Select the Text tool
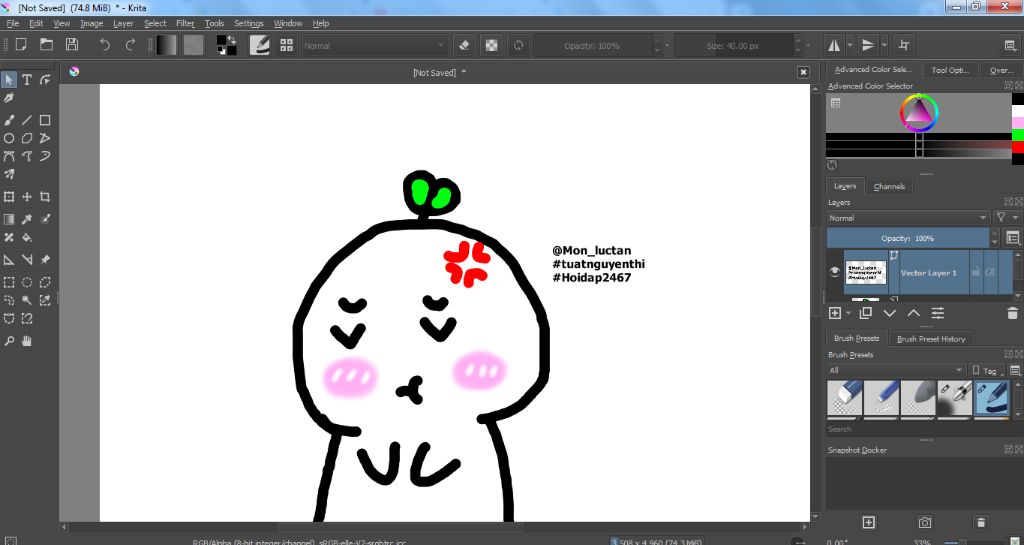The height and width of the screenshot is (545, 1024). pyautogui.click(x=27, y=80)
